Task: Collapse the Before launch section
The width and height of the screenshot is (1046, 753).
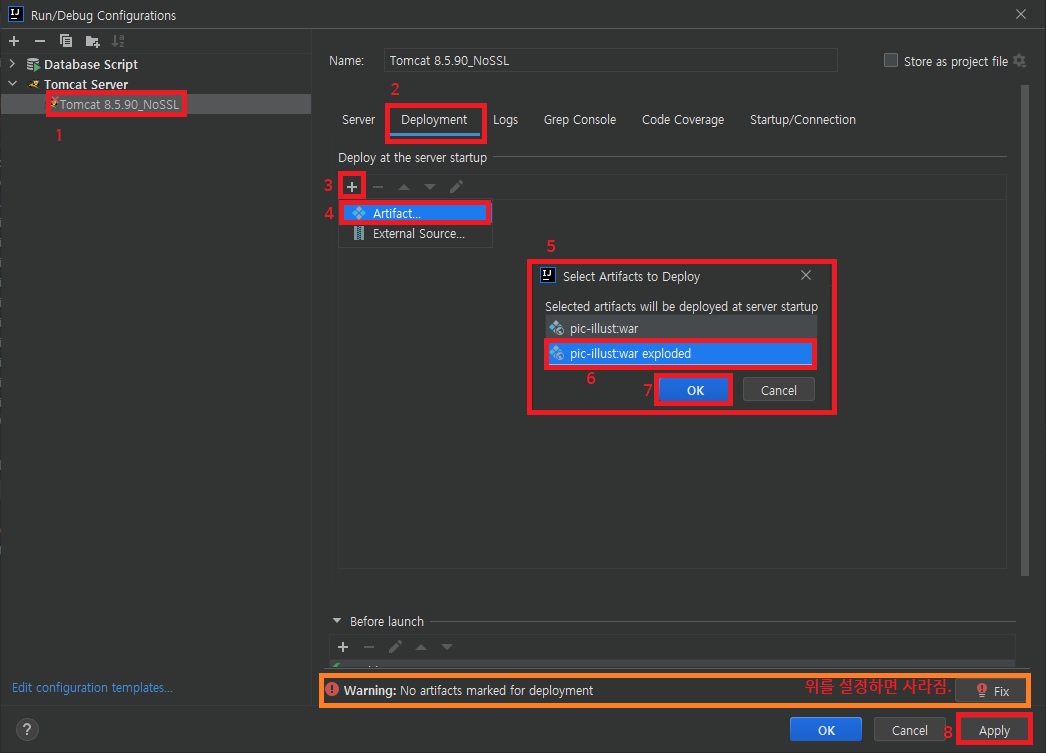Action: click(x=337, y=621)
